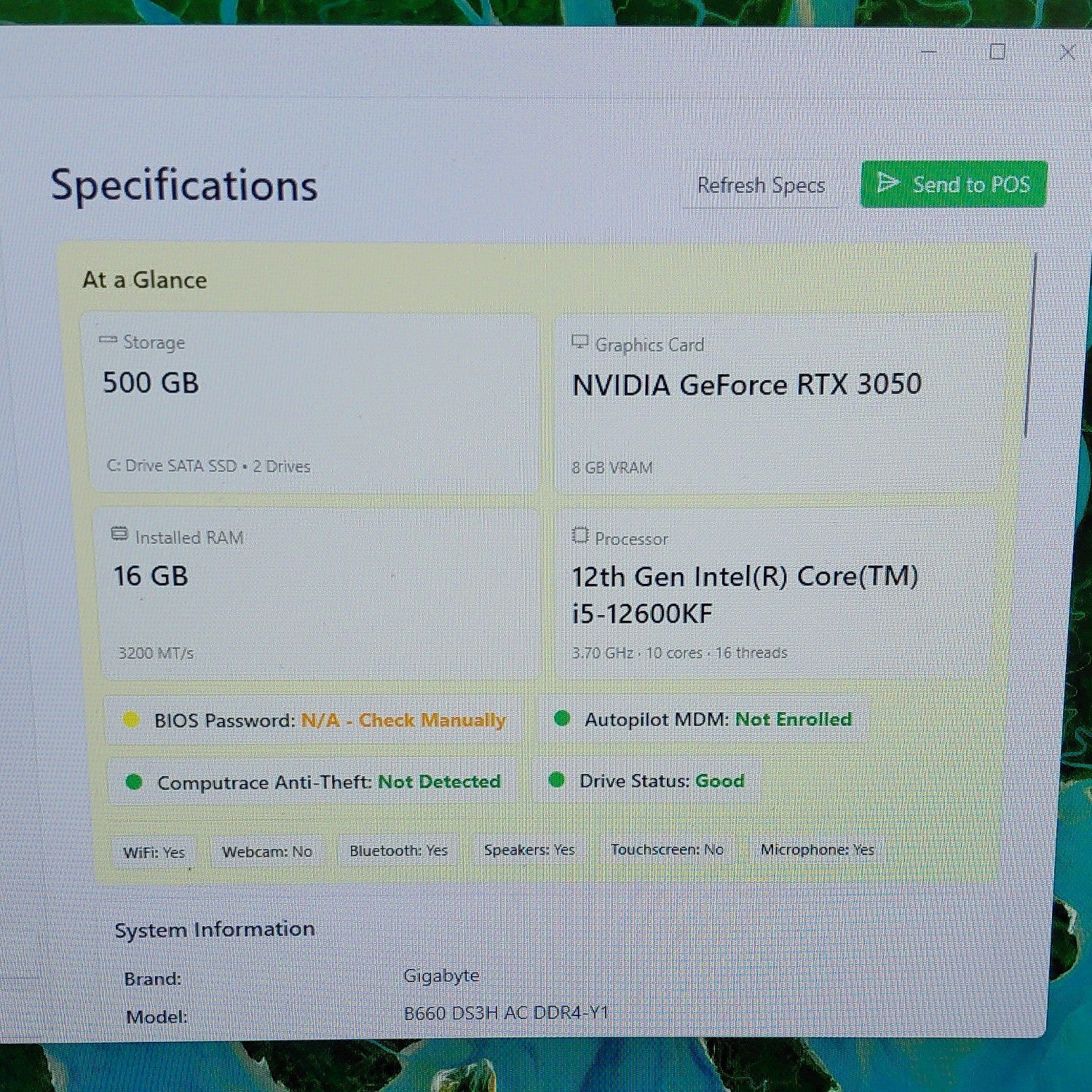Image resolution: width=1092 pixels, height=1092 pixels.
Task: Click the Processor chip icon
Action: pos(579,536)
